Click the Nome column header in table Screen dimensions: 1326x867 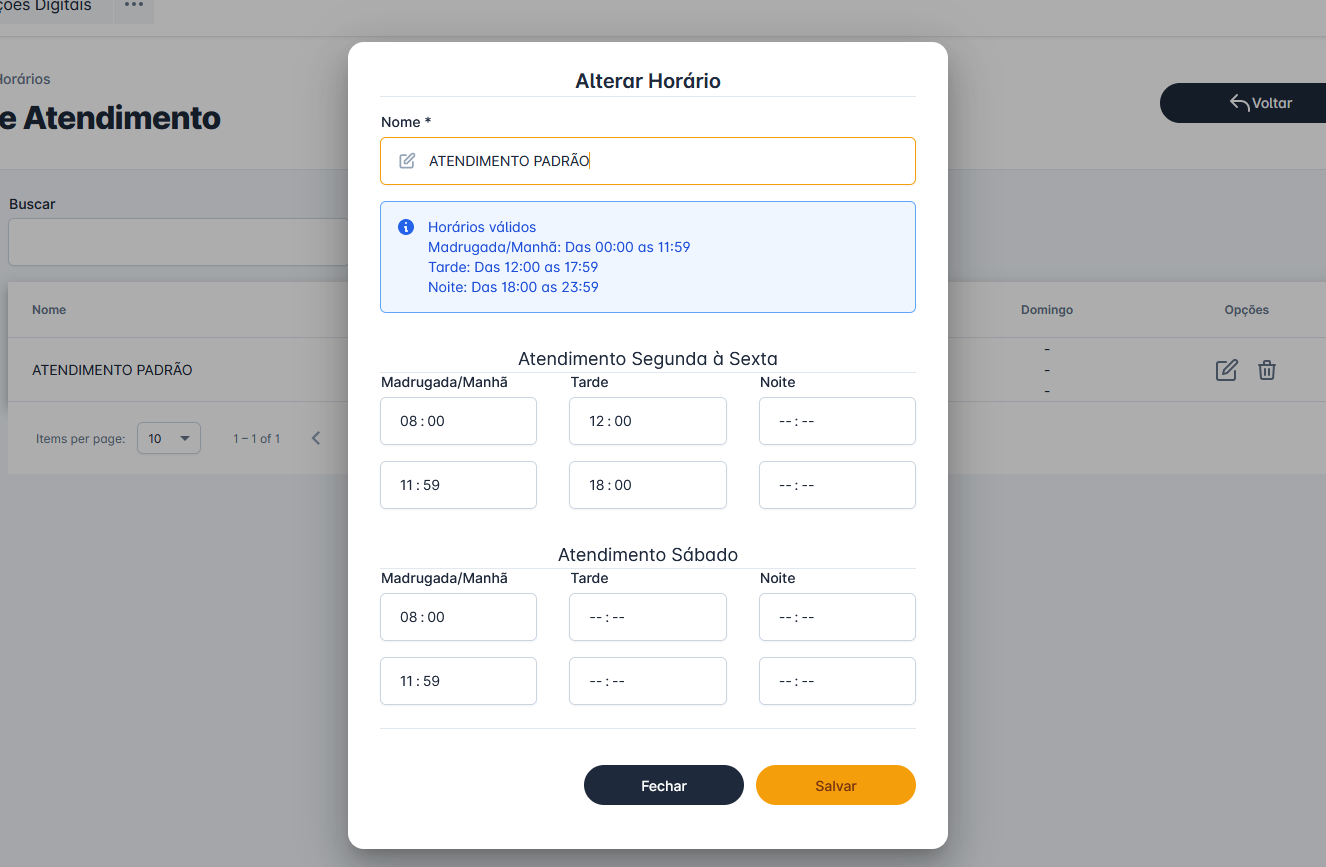(49, 310)
